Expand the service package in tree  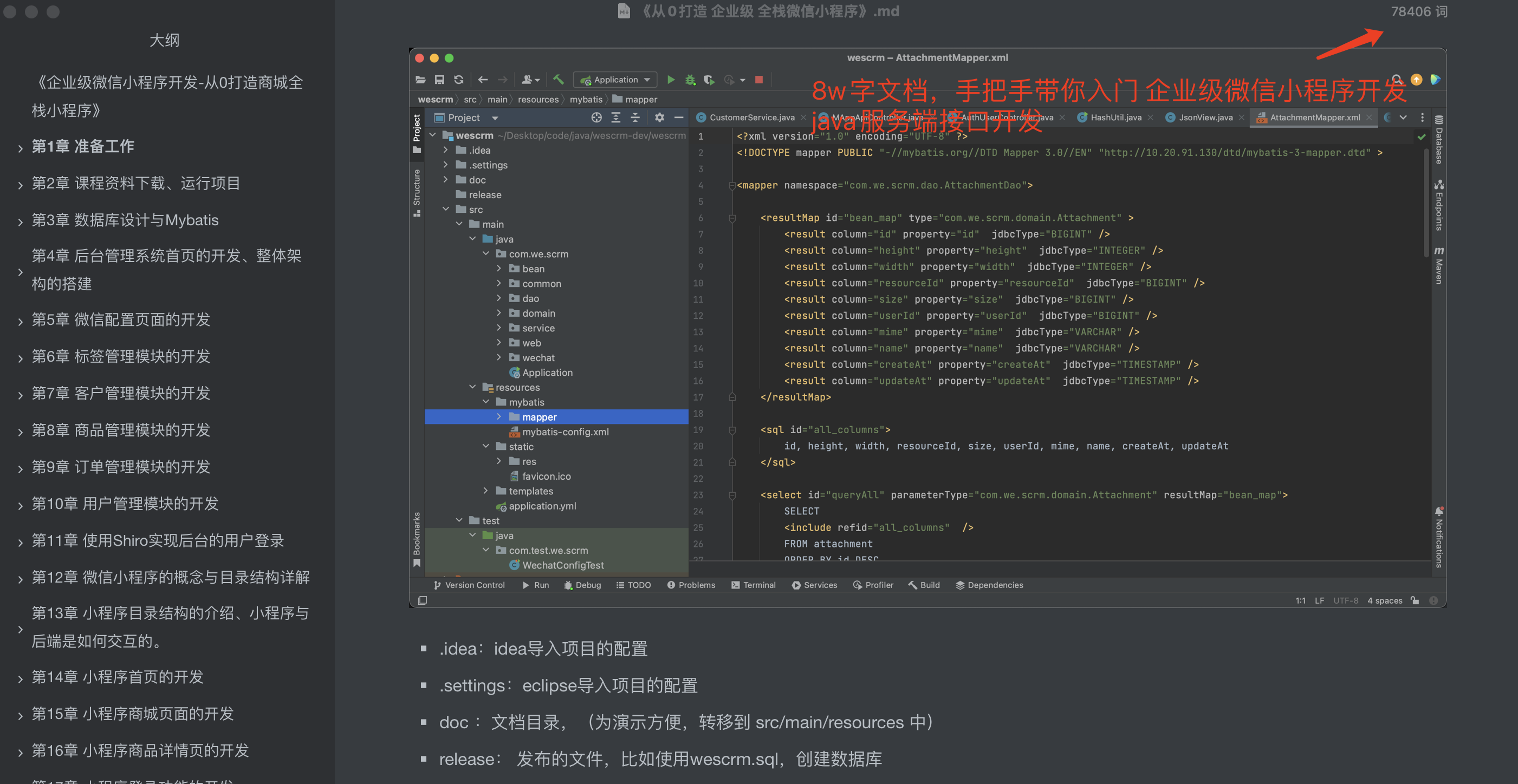coord(498,328)
